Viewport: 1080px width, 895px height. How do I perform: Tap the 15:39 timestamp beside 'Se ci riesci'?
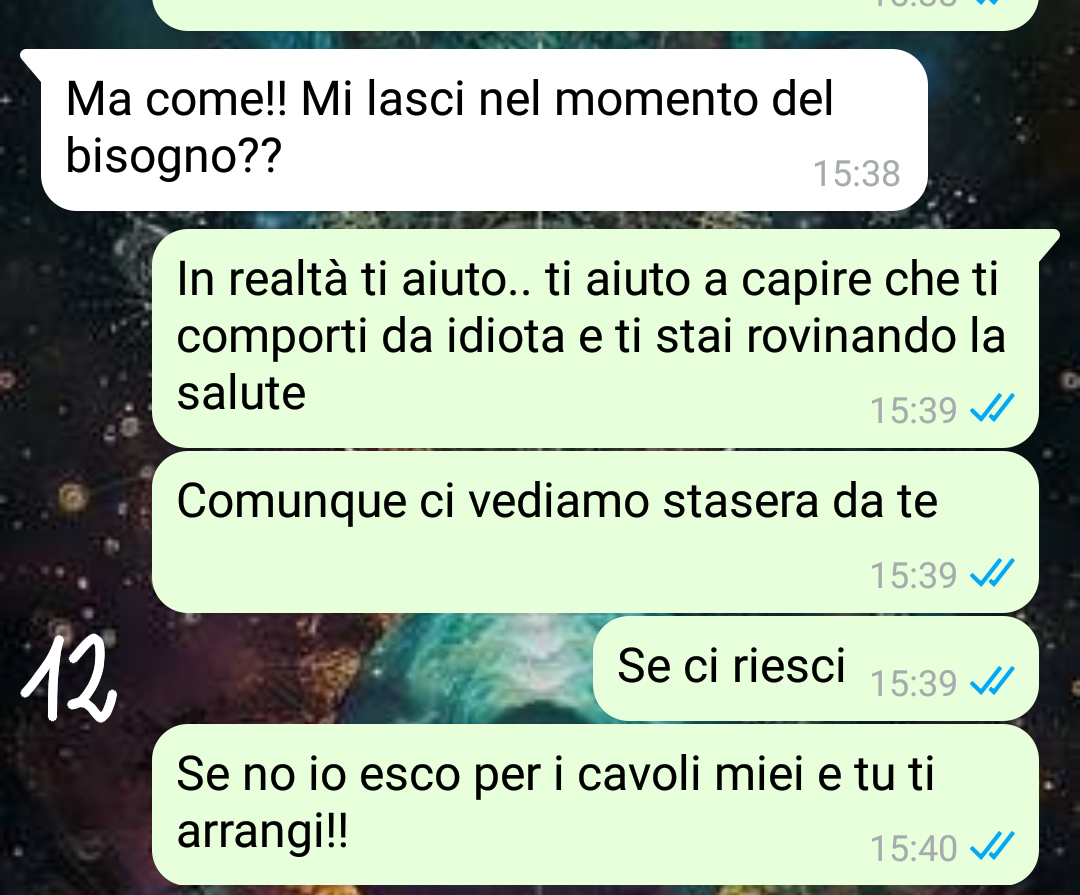[x=913, y=683]
